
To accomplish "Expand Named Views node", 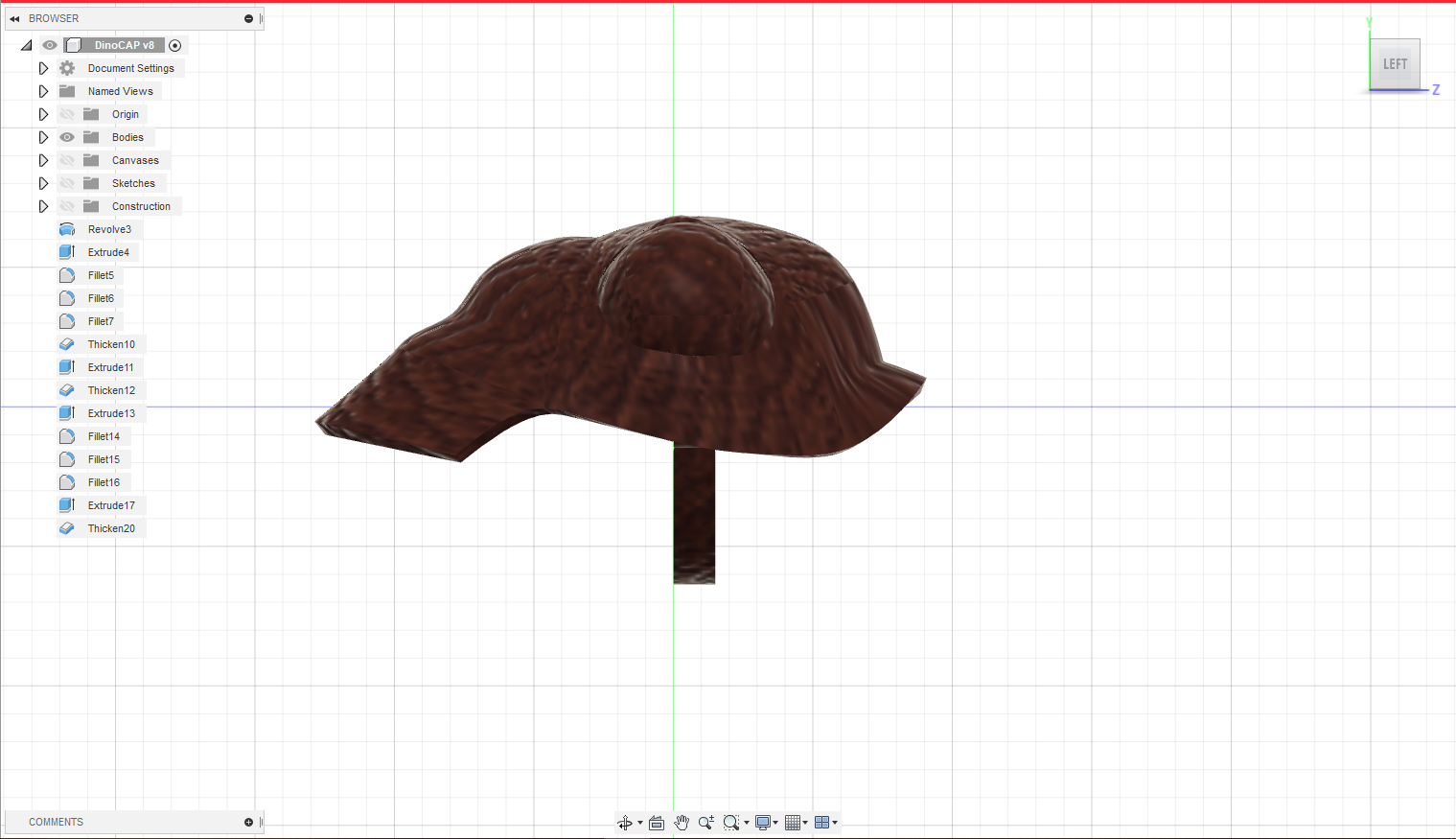I will [43, 91].
